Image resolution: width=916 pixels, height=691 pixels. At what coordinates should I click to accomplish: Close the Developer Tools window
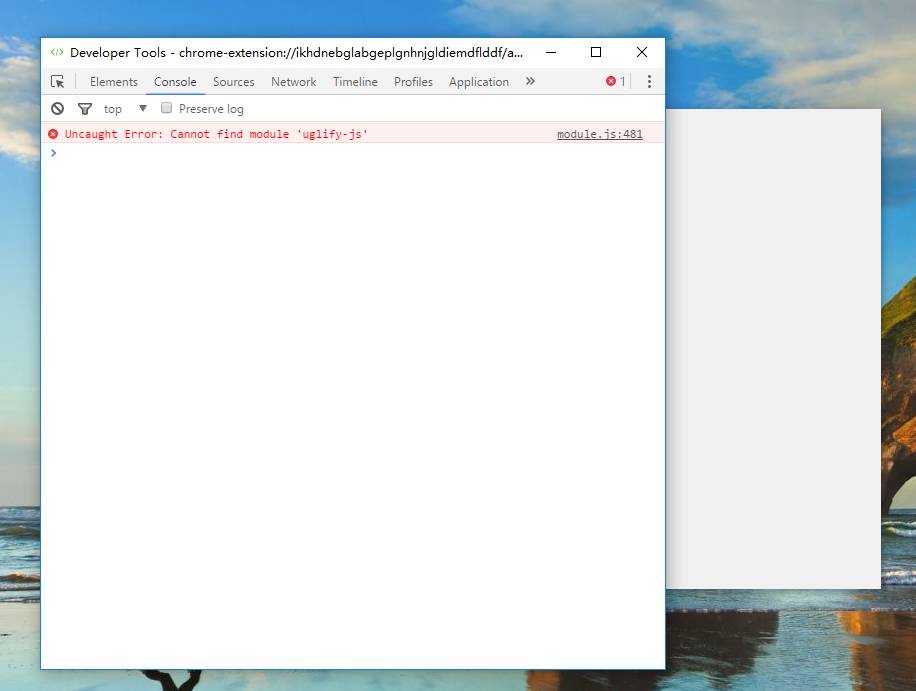point(641,53)
